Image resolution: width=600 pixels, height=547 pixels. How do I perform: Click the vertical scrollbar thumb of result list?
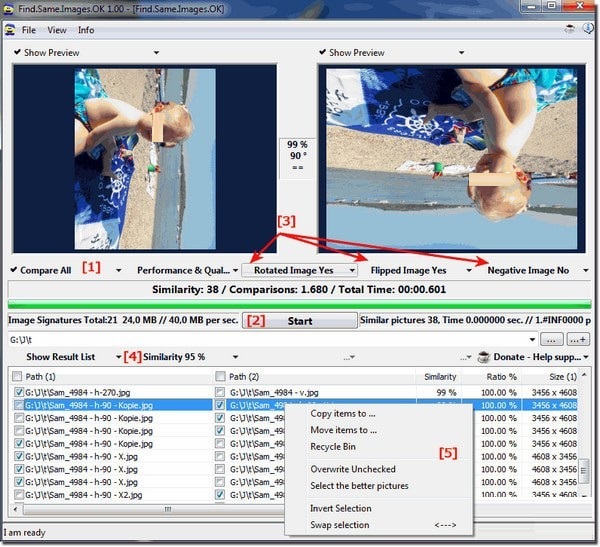(x=583, y=471)
